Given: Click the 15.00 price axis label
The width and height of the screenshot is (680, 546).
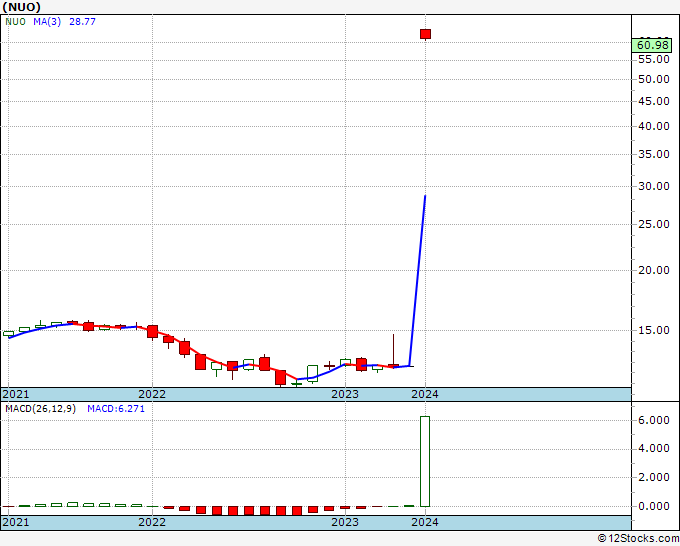Looking at the screenshot, I should [654, 330].
